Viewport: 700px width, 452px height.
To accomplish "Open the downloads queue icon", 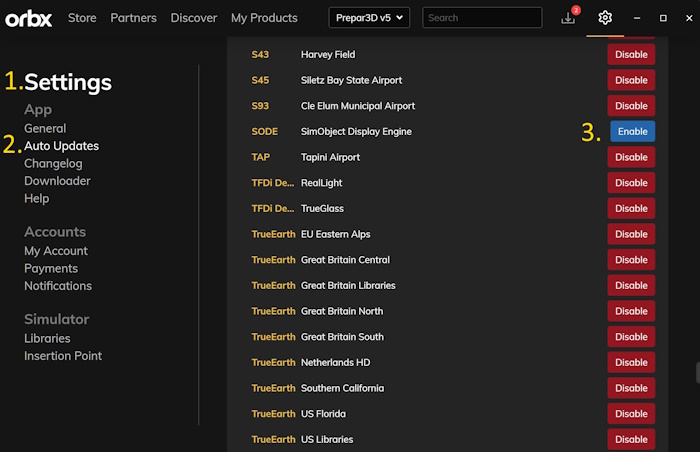I will coord(568,18).
